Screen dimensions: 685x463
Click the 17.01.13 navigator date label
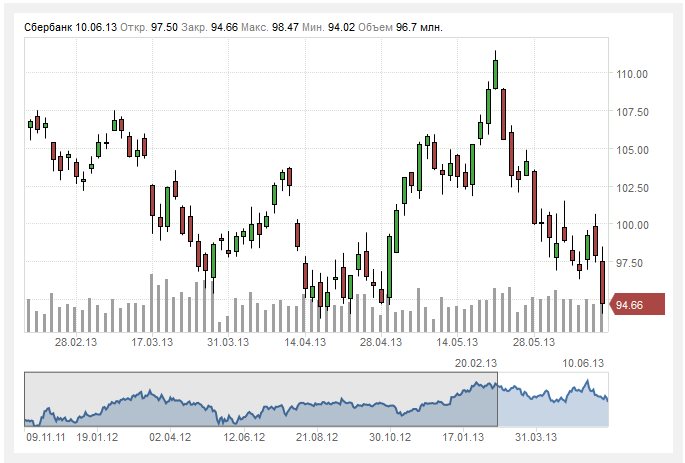(x=463, y=437)
